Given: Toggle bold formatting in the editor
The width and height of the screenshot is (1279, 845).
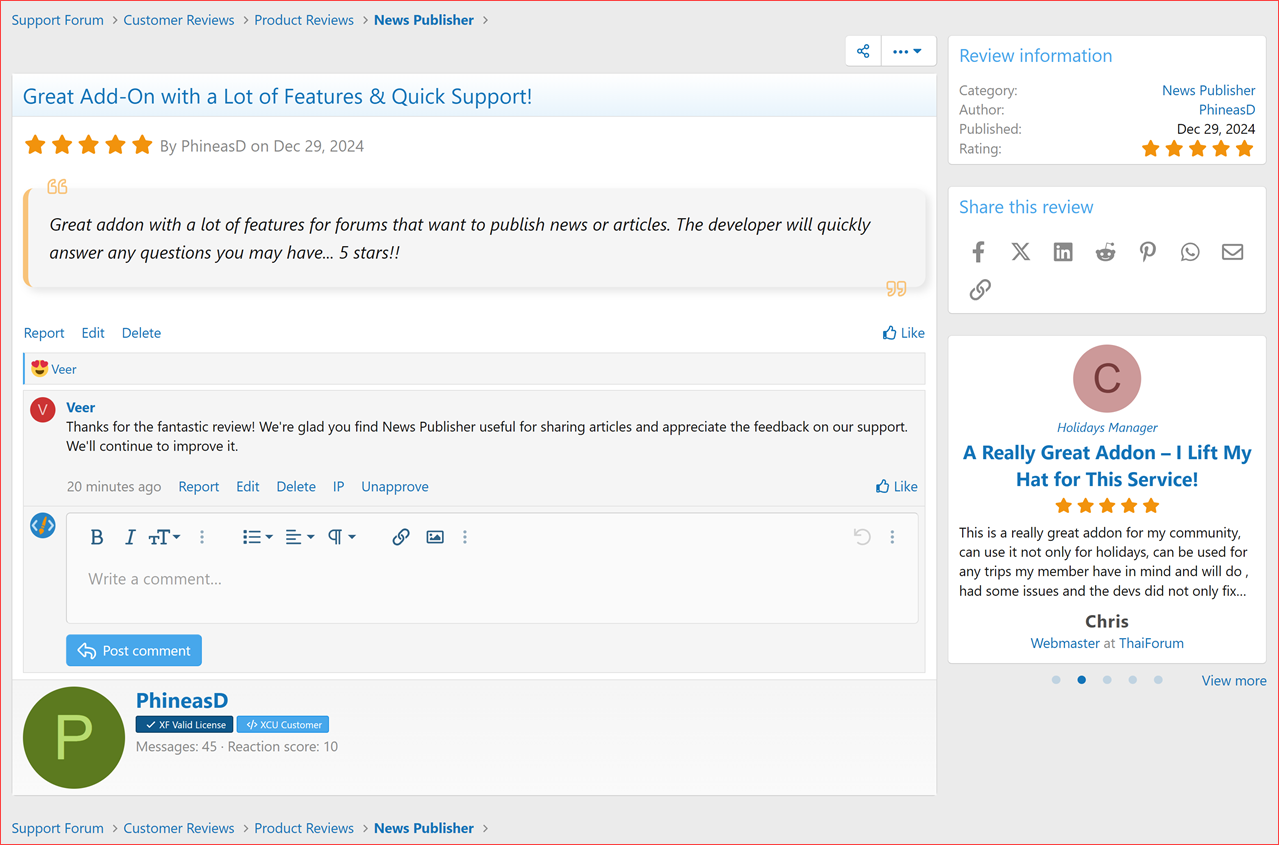Looking at the screenshot, I should tap(96, 537).
